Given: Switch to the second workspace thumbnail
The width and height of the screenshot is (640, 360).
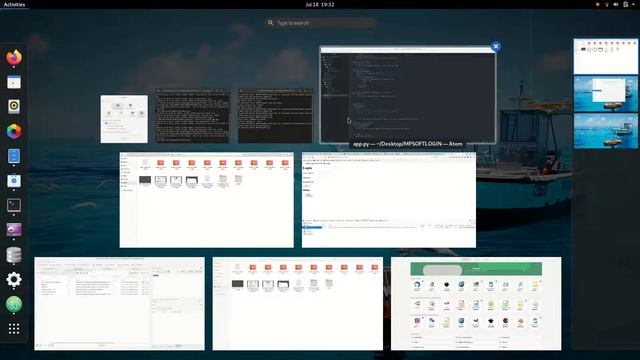Looking at the screenshot, I should (606, 94).
